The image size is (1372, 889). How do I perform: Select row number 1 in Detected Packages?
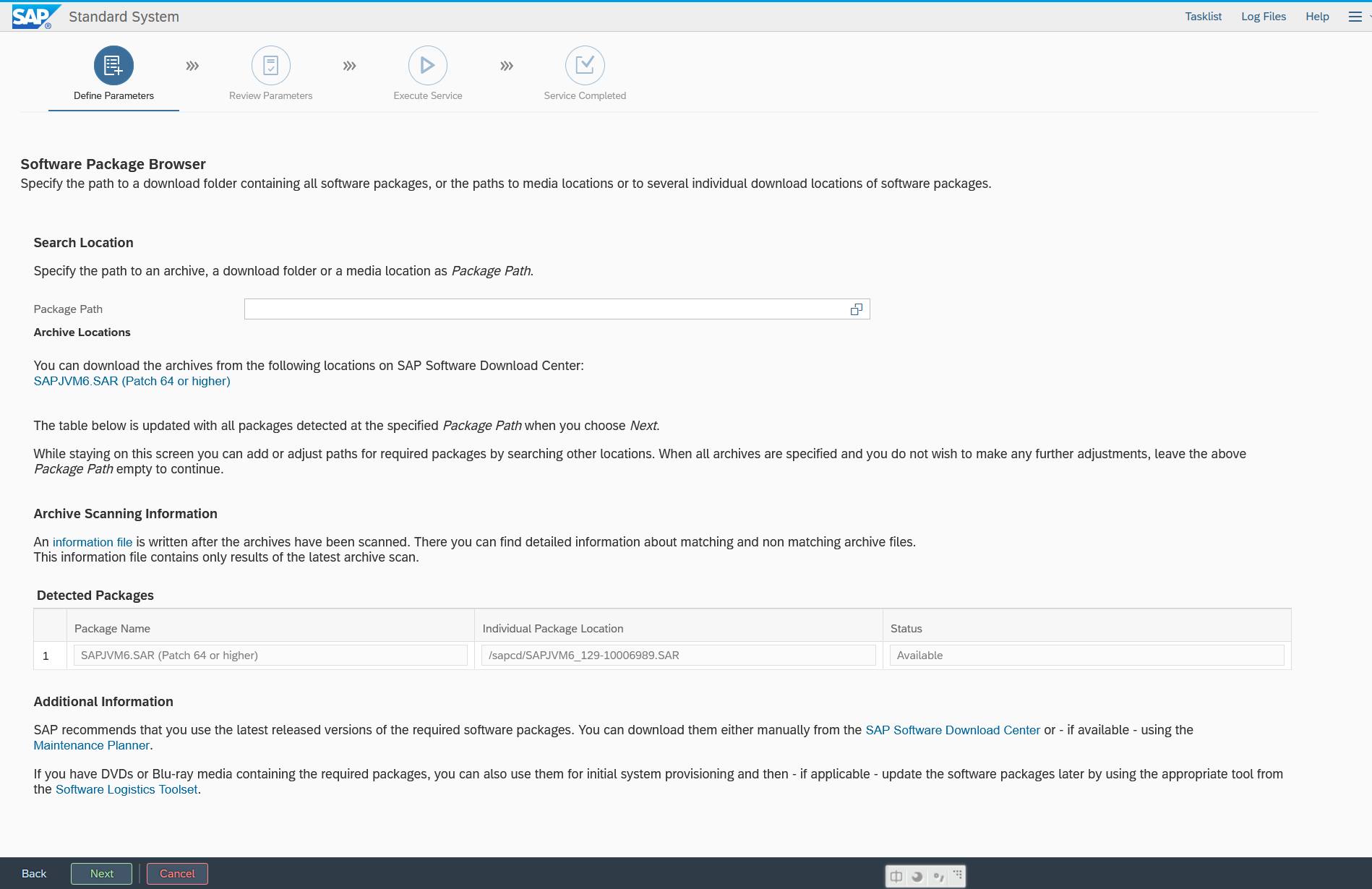[46, 656]
